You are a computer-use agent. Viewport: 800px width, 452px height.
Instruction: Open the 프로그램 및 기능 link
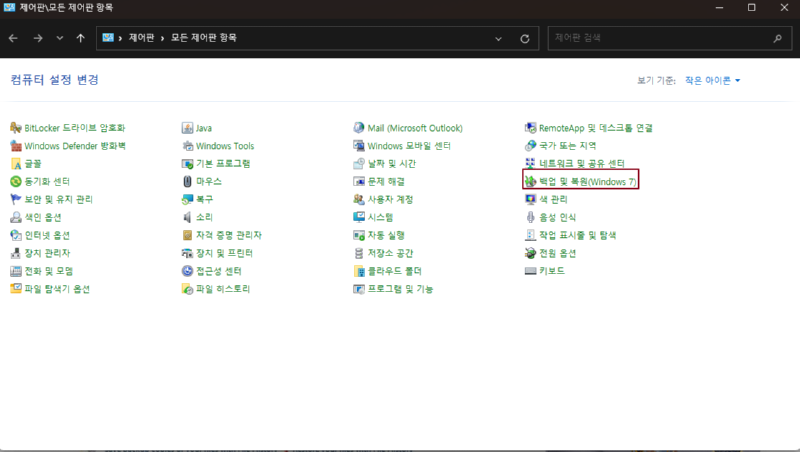[x=400, y=289]
